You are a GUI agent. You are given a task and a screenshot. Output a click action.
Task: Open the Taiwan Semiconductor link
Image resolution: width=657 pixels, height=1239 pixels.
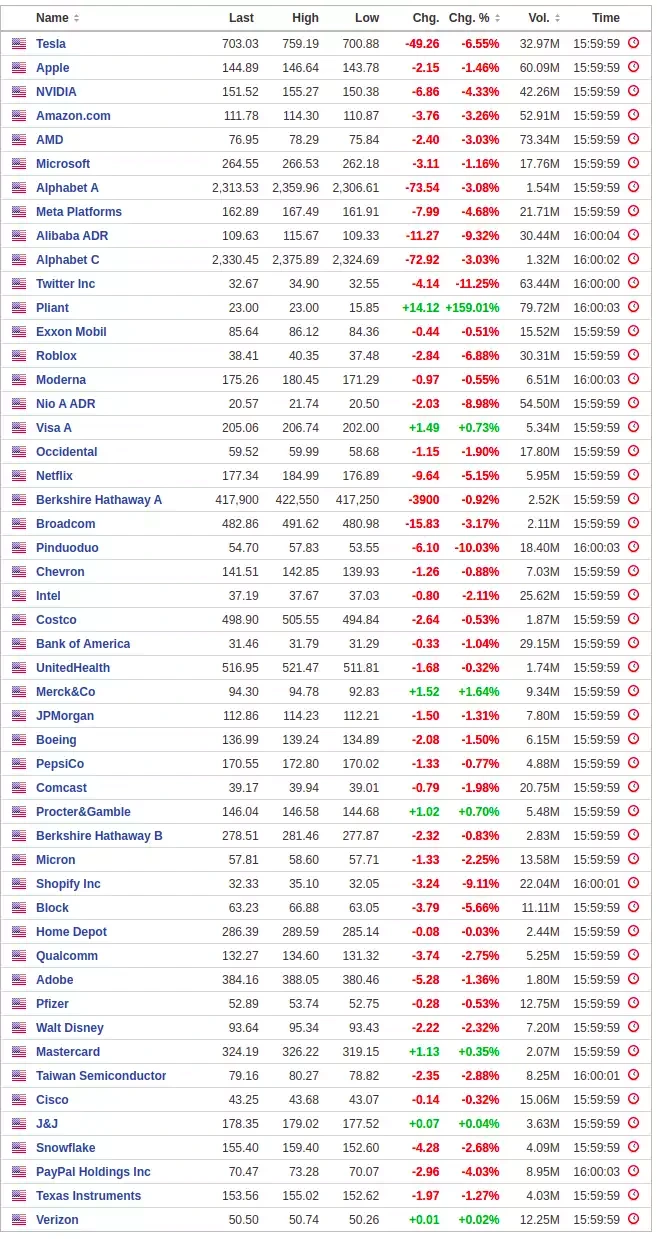click(101, 1076)
